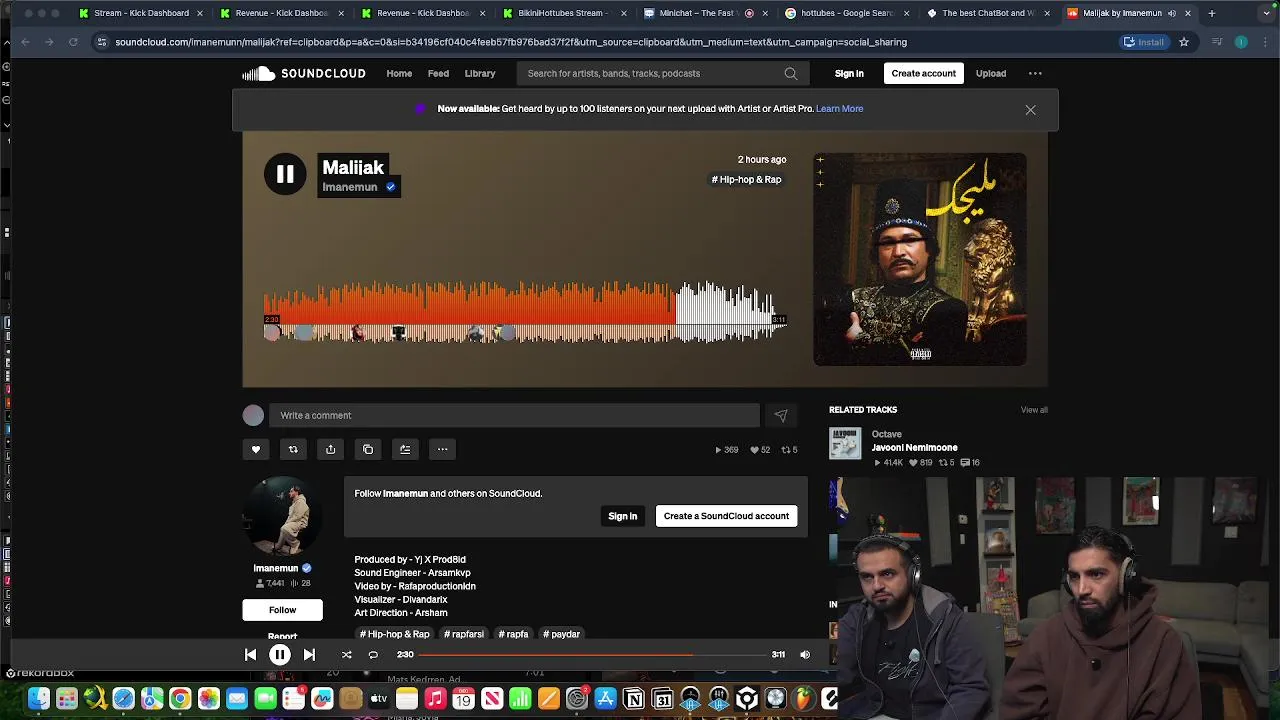This screenshot has width=1280, height=720.
Task: Click the paydar hashtag
Action: 561,634
